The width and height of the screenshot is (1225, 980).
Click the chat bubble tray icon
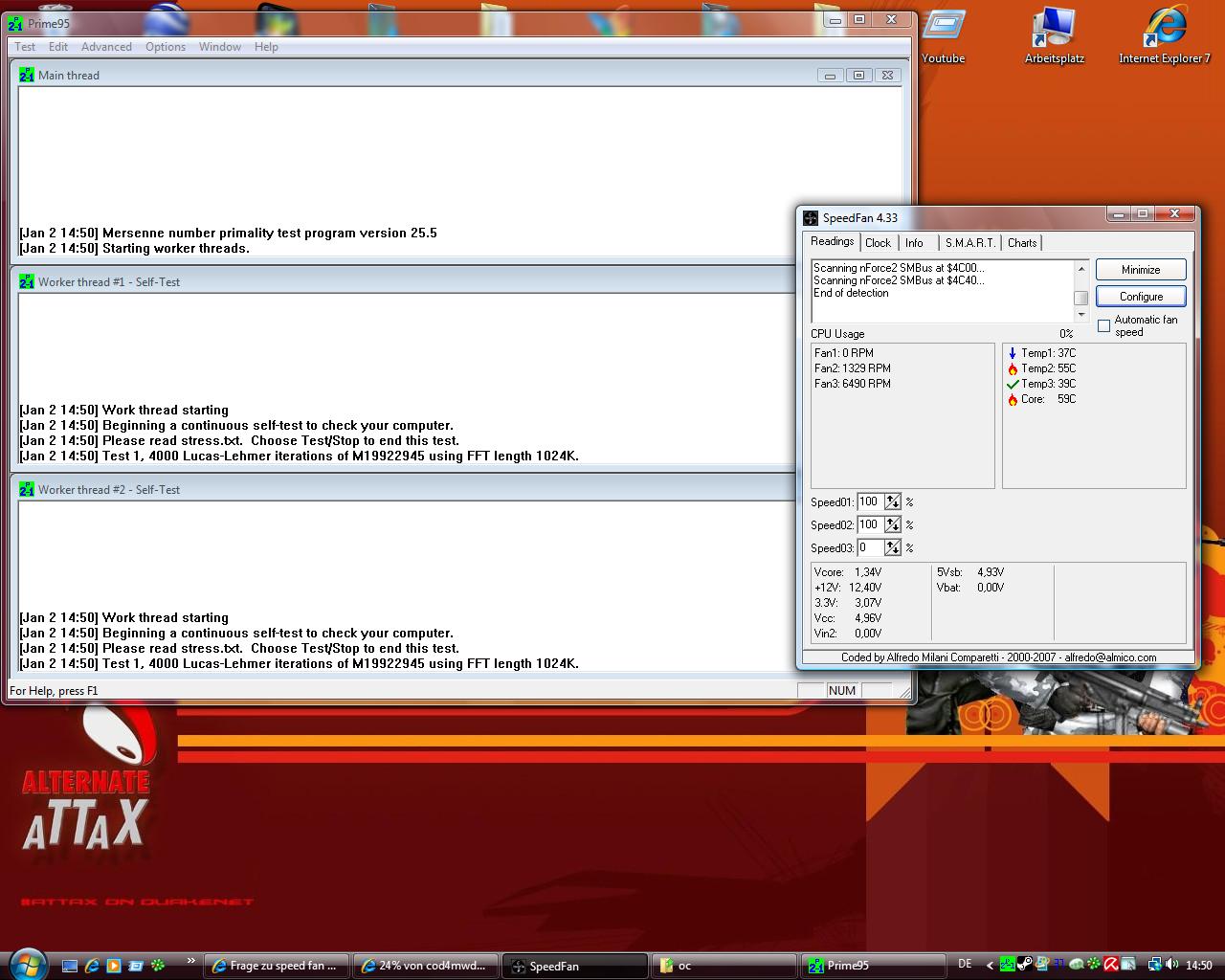1077,965
